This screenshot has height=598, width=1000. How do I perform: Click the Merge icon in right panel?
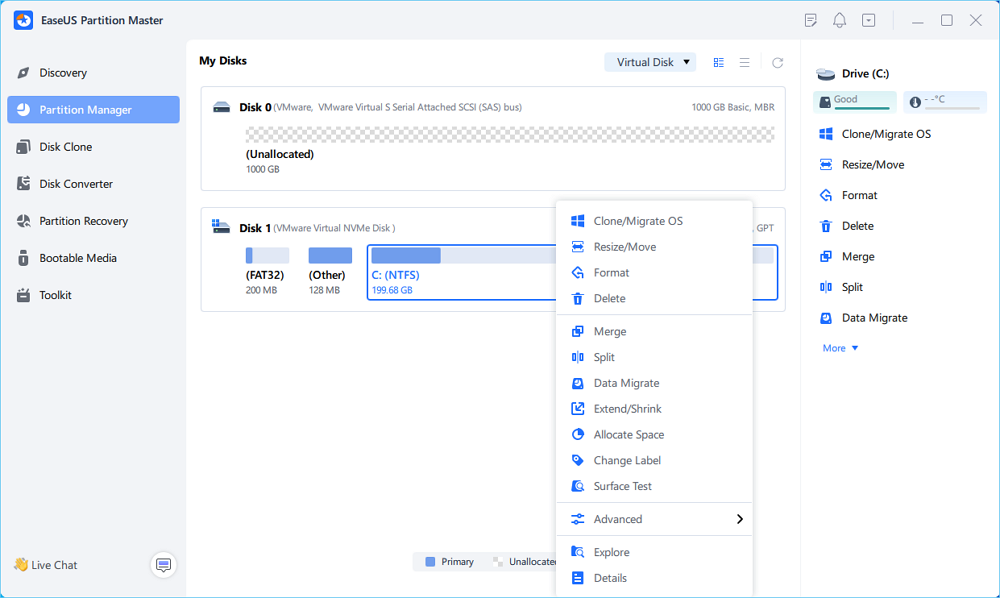tap(826, 257)
